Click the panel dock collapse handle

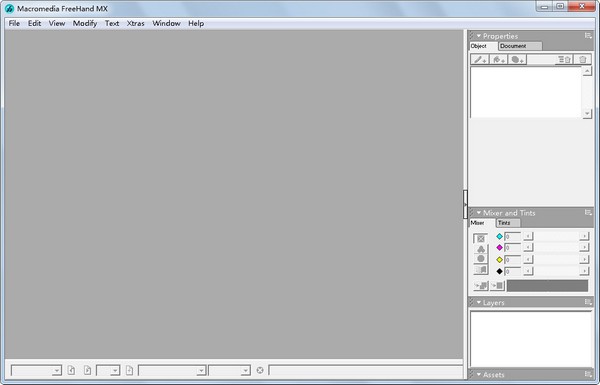point(465,204)
